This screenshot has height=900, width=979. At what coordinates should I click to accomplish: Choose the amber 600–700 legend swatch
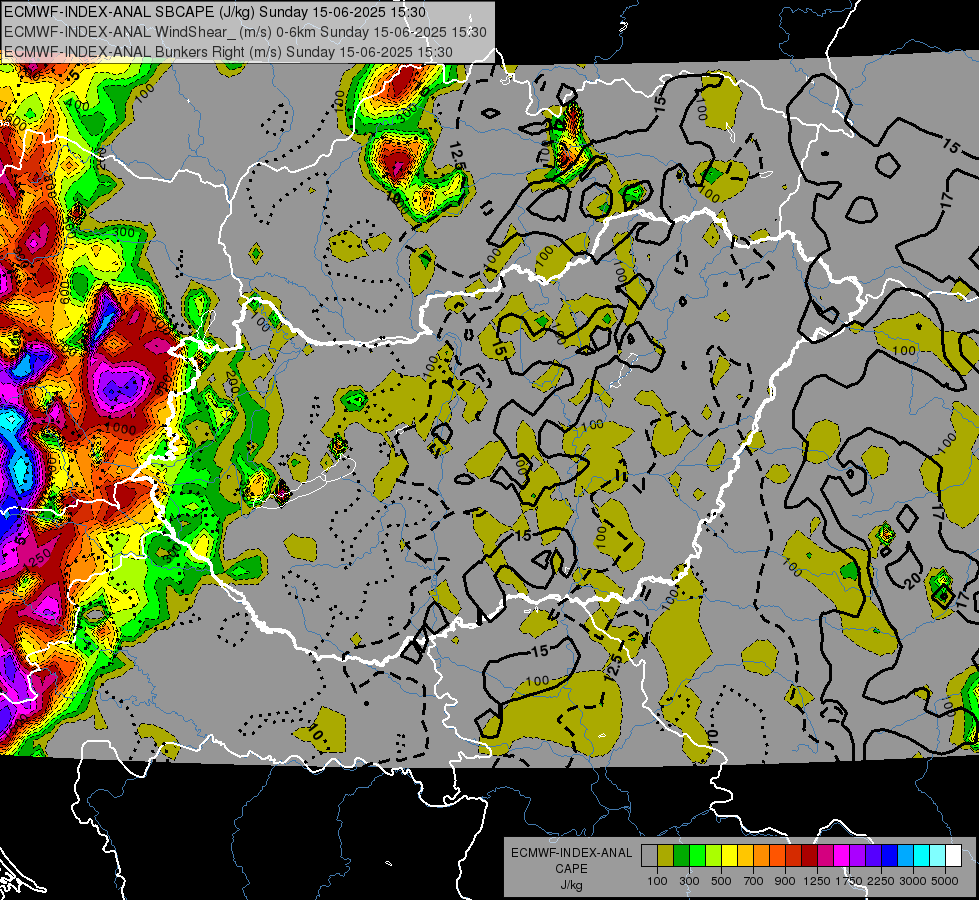click(745, 856)
